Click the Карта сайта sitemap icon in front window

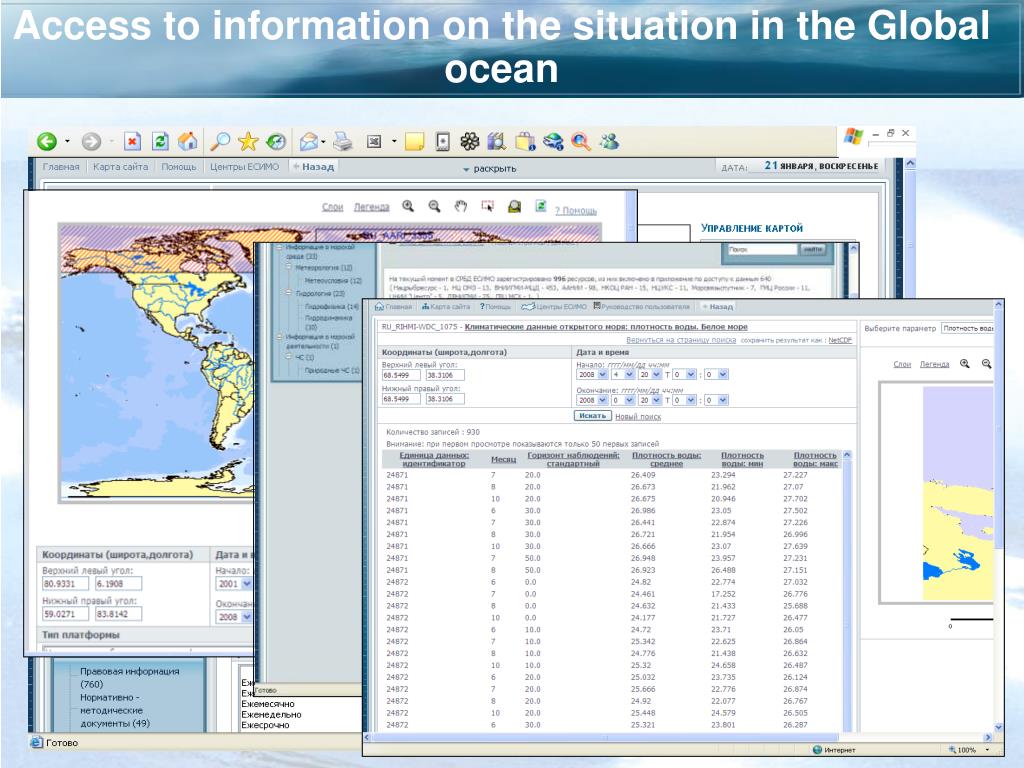click(x=425, y=306)
